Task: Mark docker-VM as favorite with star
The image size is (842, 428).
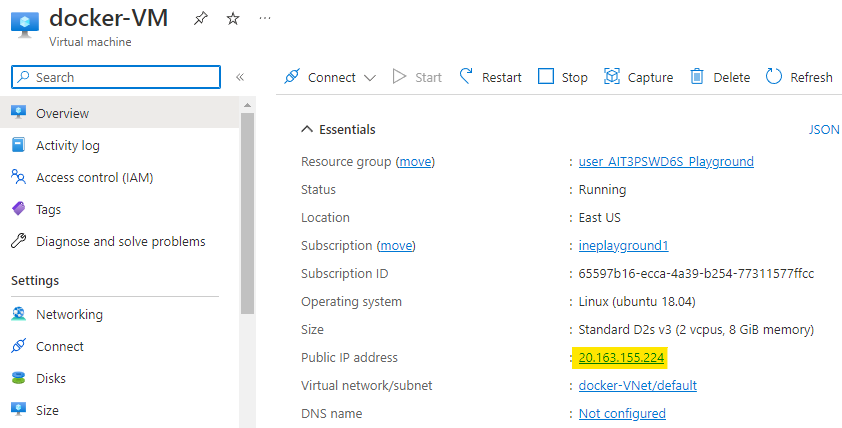Action: click(x=232, y=19)
